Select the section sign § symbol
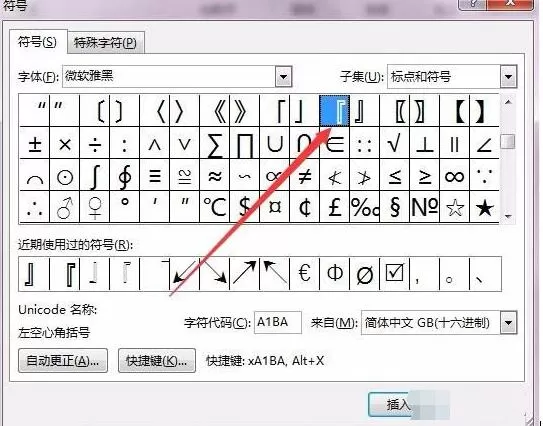The width and height of the screenshot is (543, 426). coord(395,207)
